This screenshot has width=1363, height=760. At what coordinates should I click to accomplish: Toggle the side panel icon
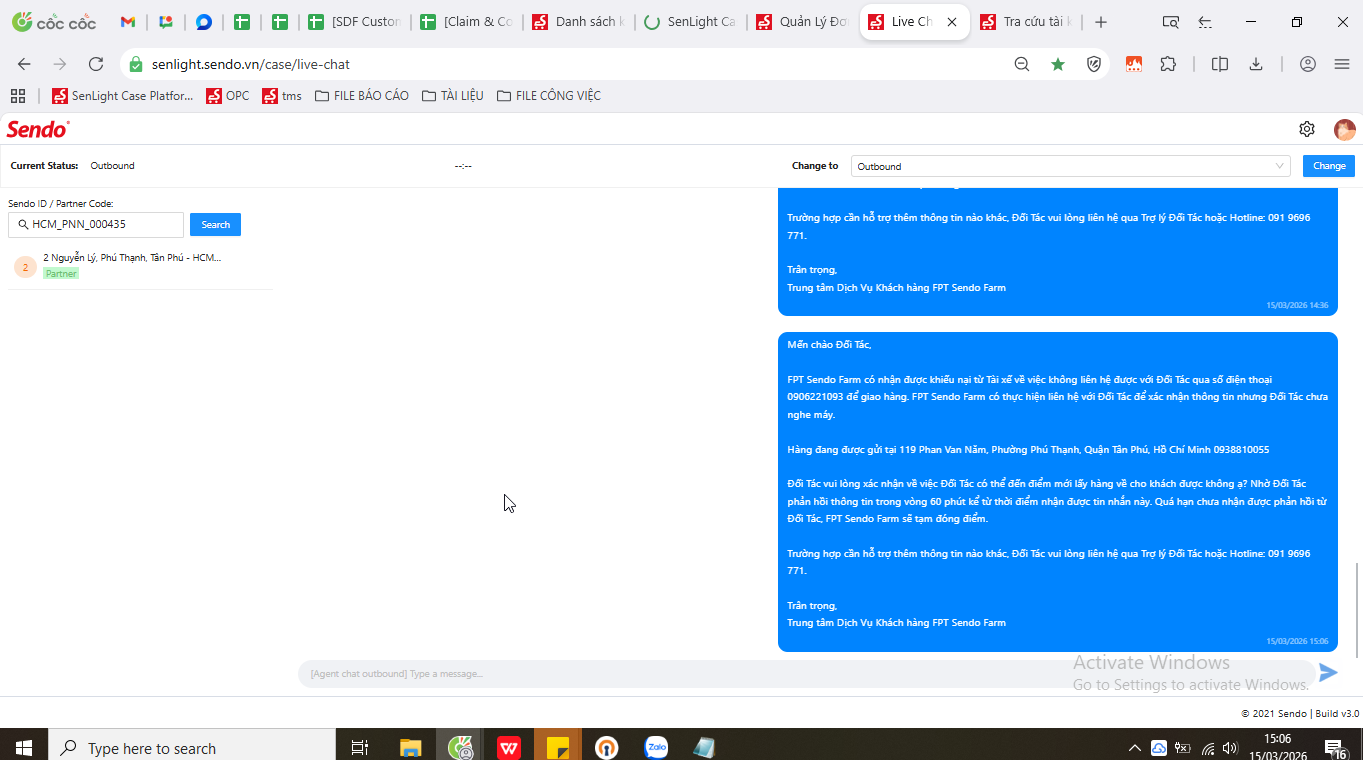tap(1220, 64)
